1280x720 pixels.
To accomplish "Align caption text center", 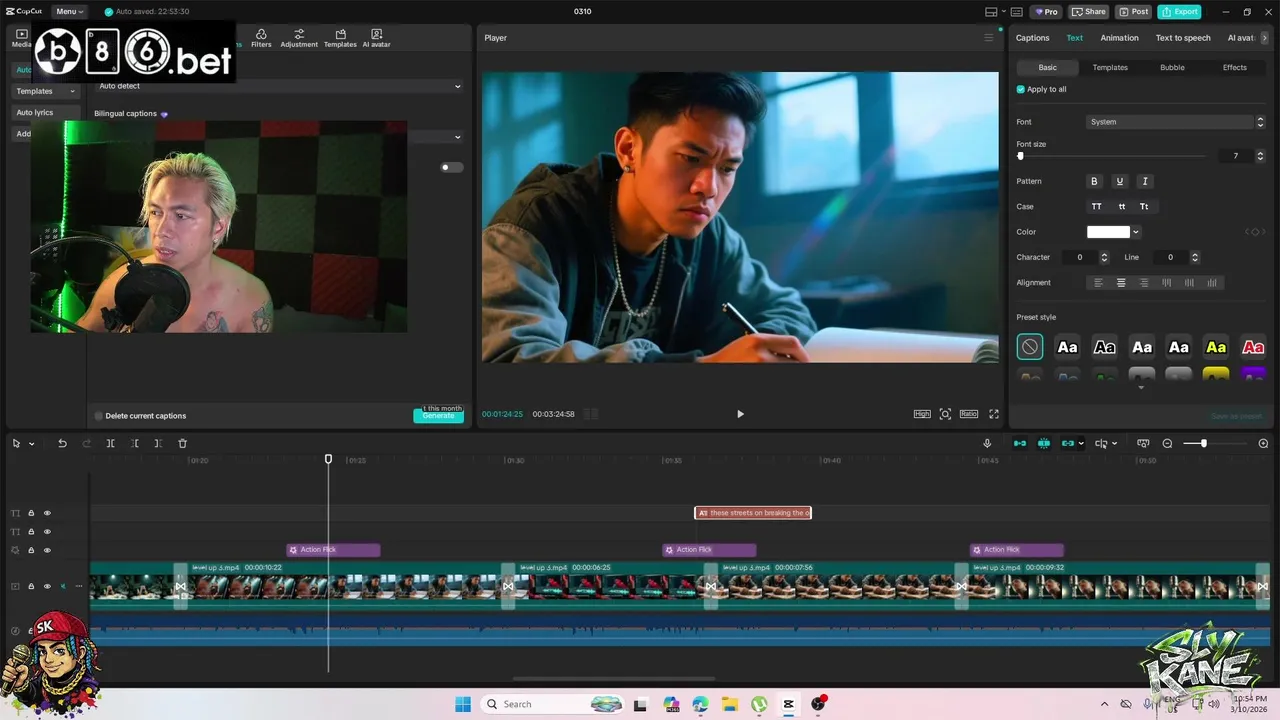I will click(1121, 283).
